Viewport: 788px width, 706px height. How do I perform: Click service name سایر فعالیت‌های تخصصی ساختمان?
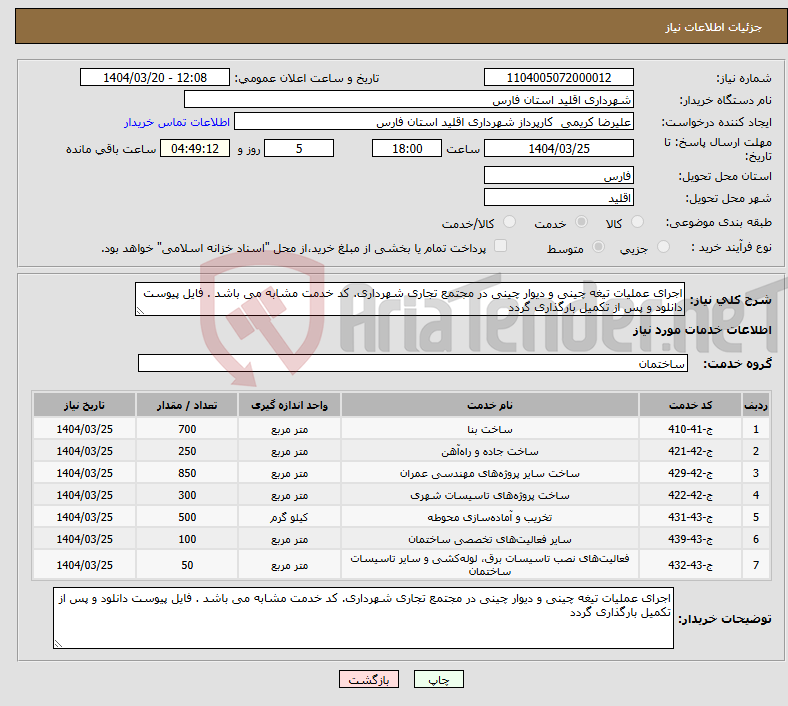pos(490,540)
